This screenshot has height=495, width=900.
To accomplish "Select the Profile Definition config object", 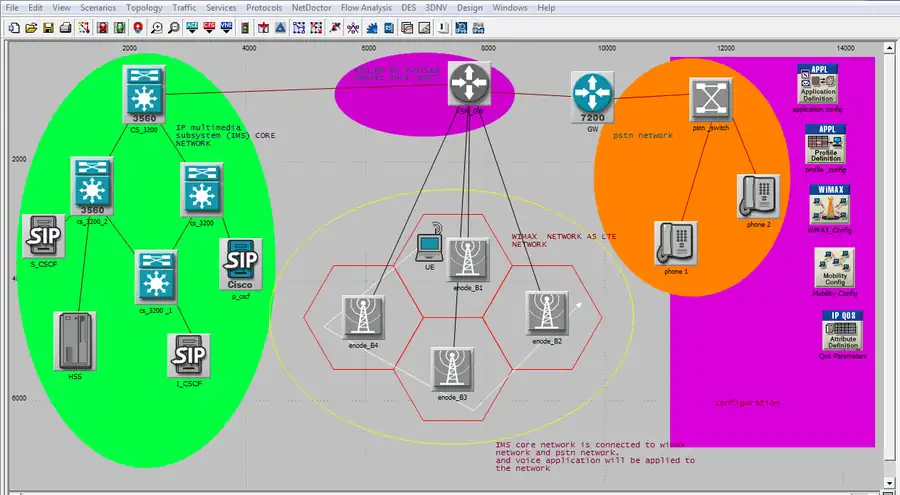I will 825,144.
